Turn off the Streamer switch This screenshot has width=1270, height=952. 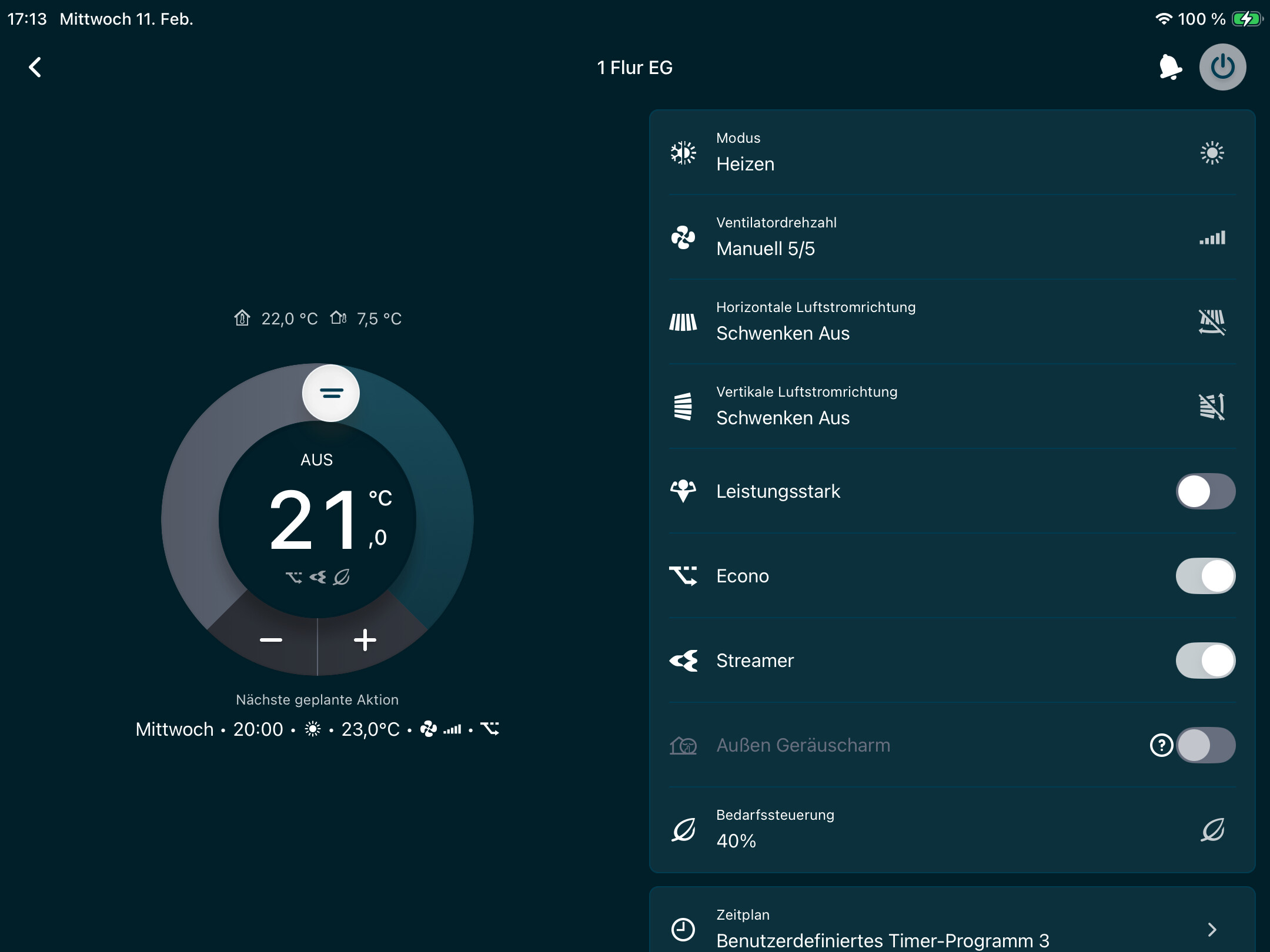click(1205, 661)
